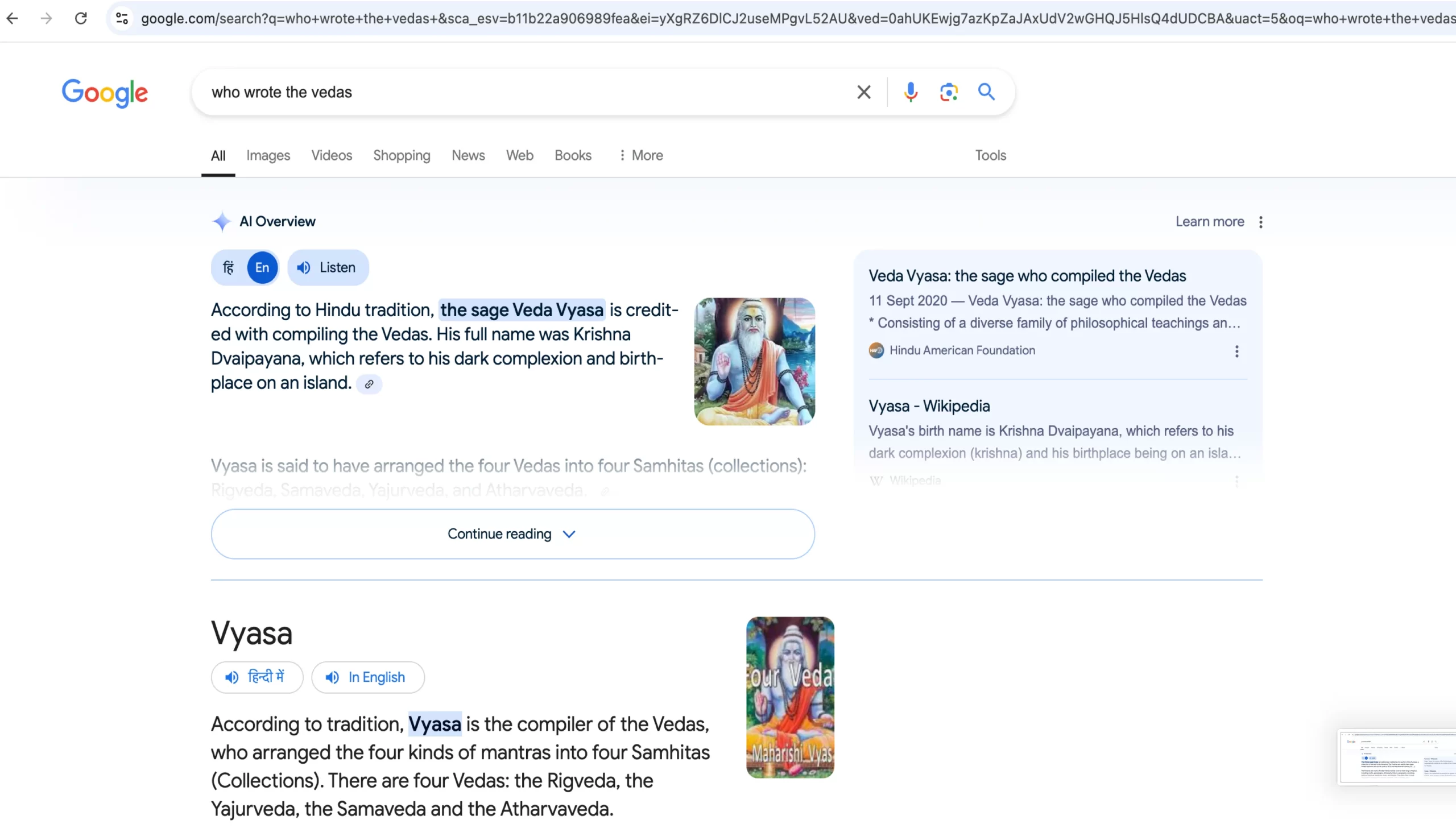Clear the search box text
Viewport: 1456px width, 832px height.
click(x=863, y=92)
